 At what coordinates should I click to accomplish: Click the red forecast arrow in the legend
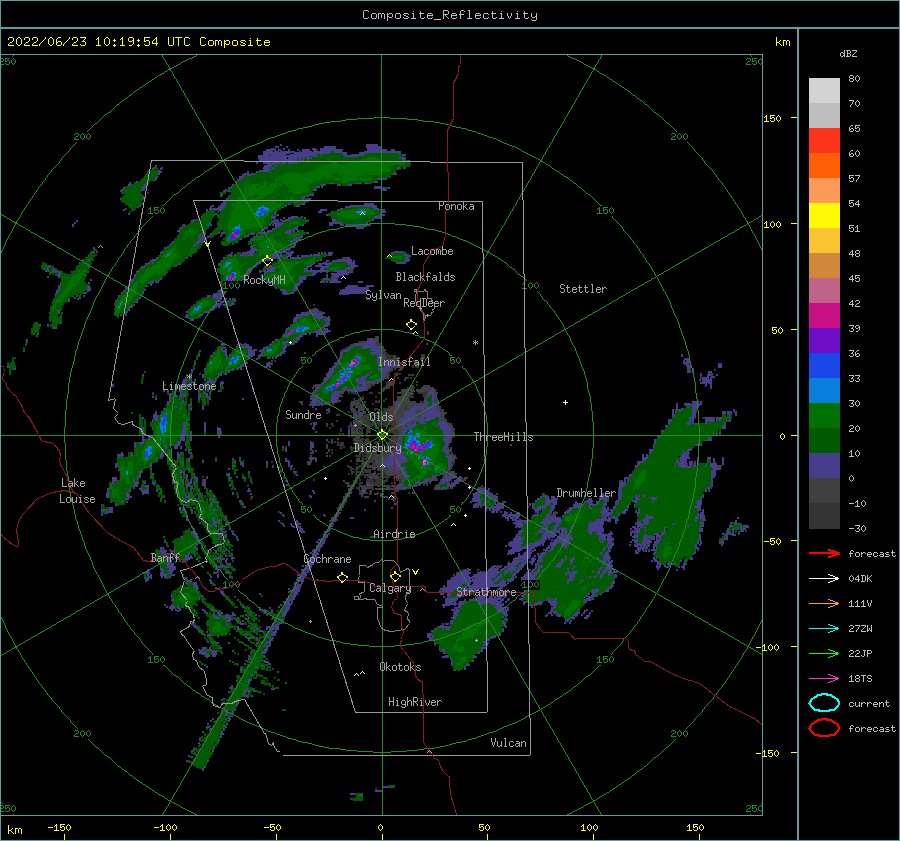pos(824,553)
